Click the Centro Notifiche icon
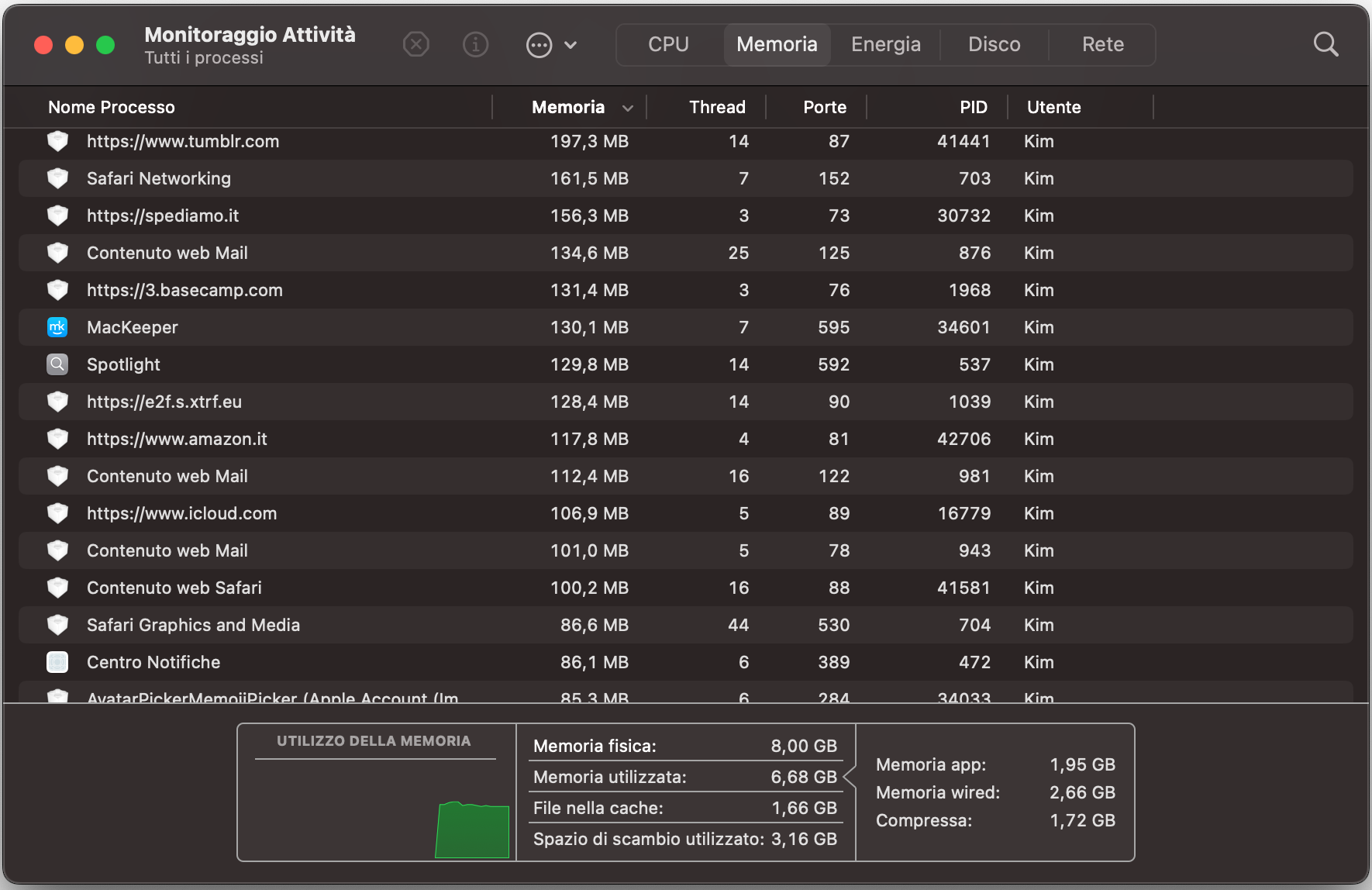1372x890 pixels. [x=57, y=662]
